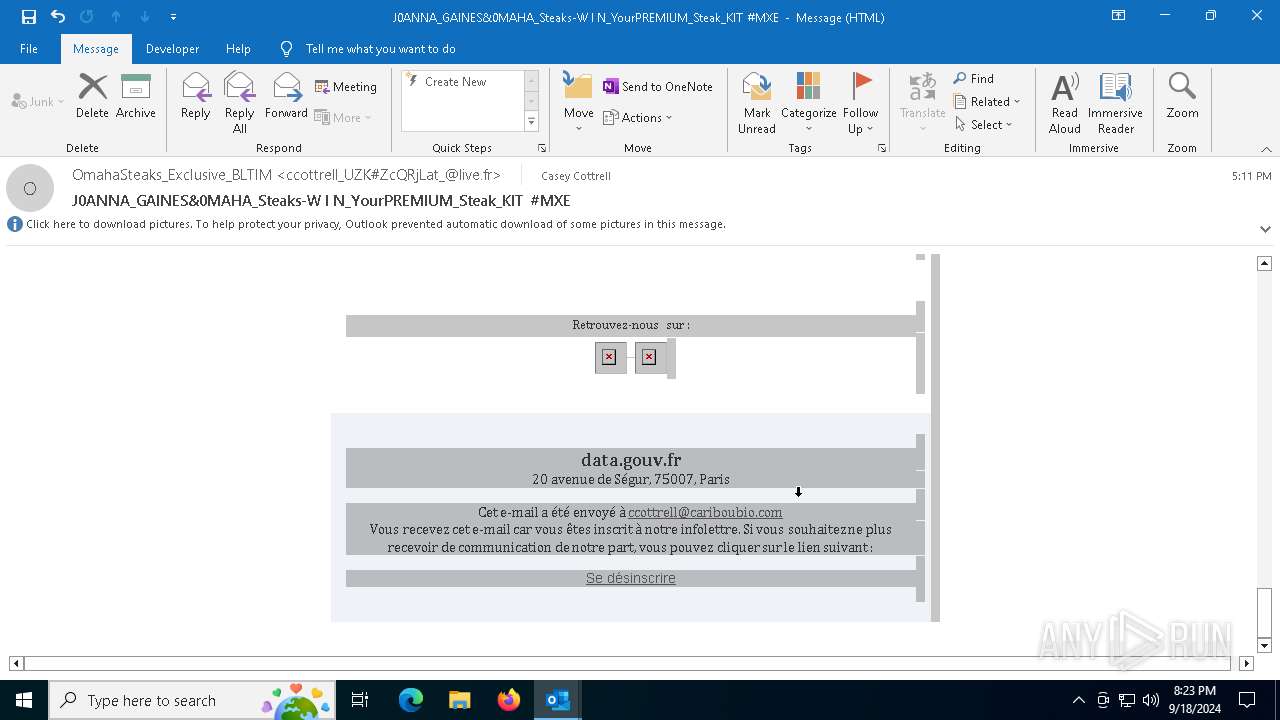Screen dimensions: 1280x720
Task: Reply to the sender
Action: tap(196, 96)
